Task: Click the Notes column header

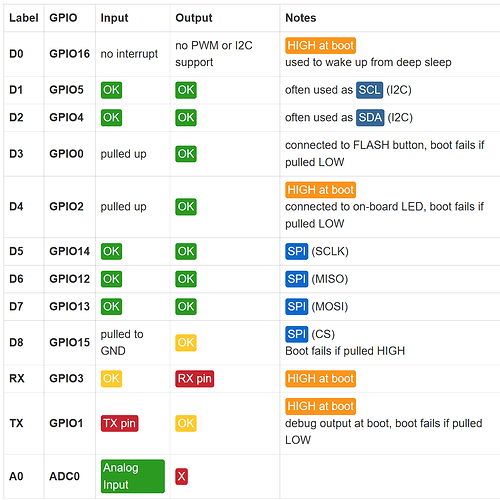Action: click(x=301, y=18)
